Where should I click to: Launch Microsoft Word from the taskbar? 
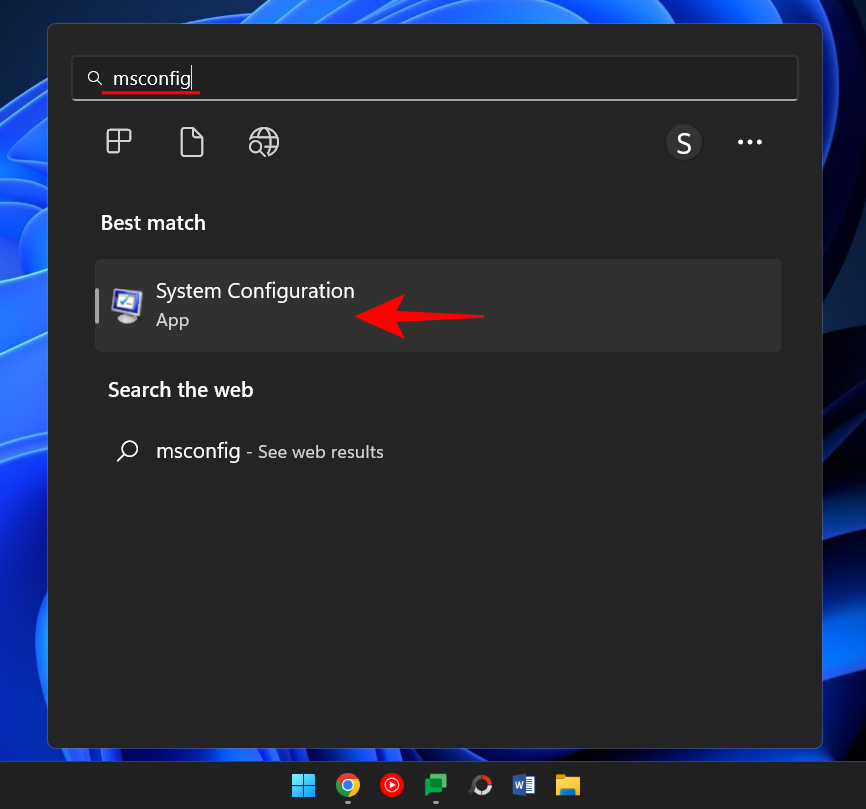[523, 785]
